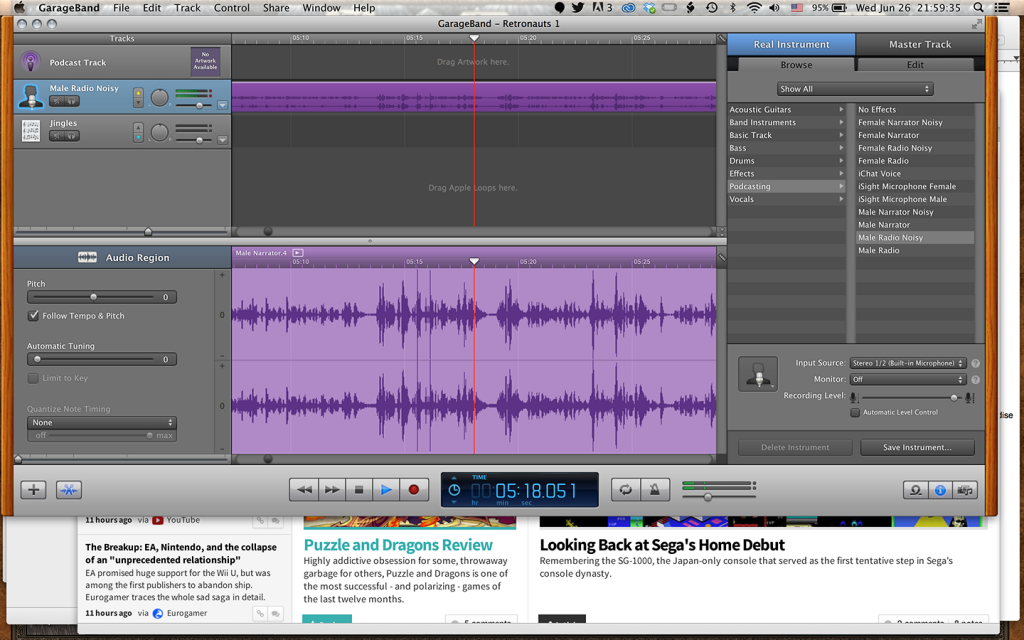Start recording with the red record button
Image resolution: width=1024 pixels, height=640 pixels.
413,490
